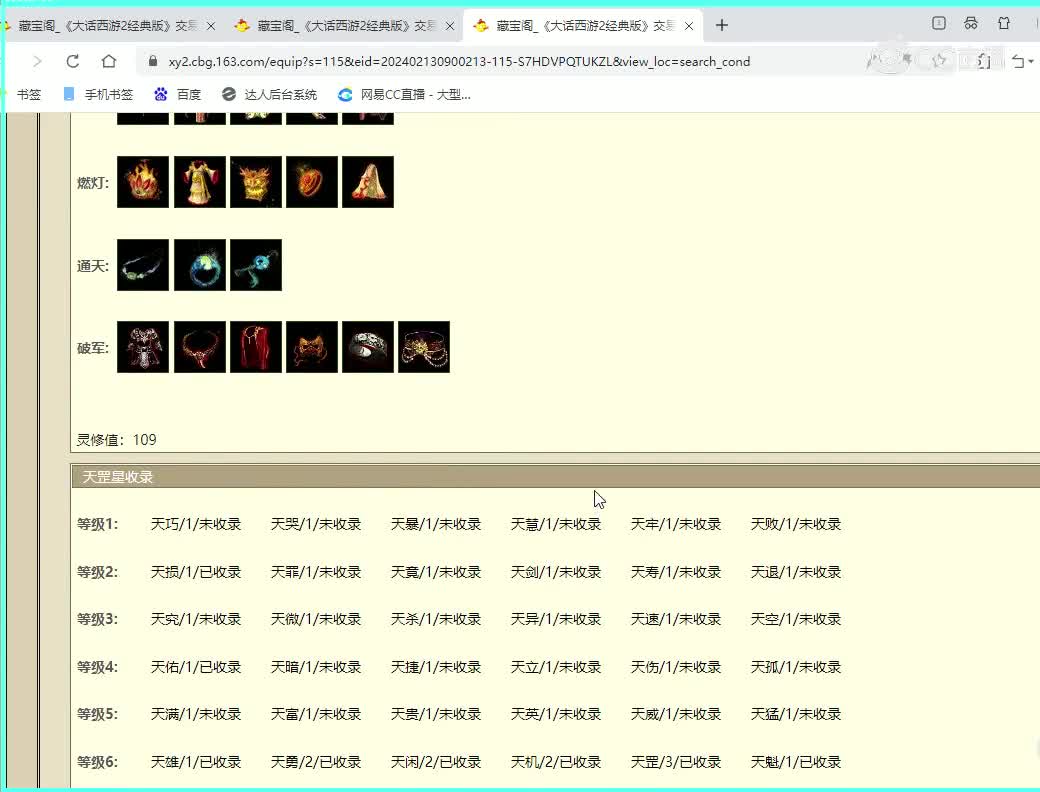The image size is (1040, 792).
Task: Expand the dropdown arrow beside the undo icon
Action: [x=1031, y=62]
